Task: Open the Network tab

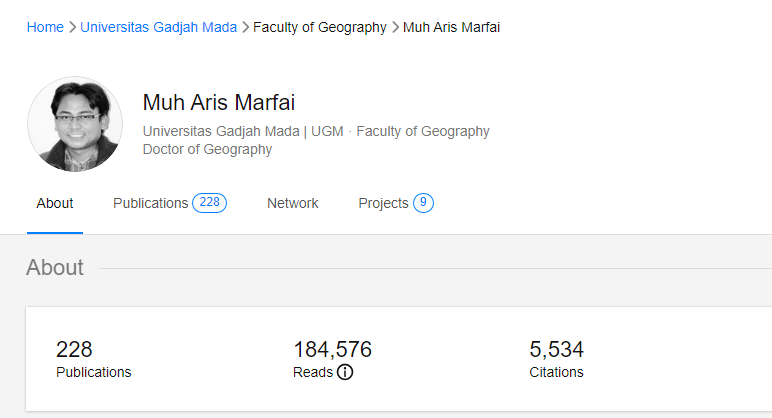Action: 292,203
